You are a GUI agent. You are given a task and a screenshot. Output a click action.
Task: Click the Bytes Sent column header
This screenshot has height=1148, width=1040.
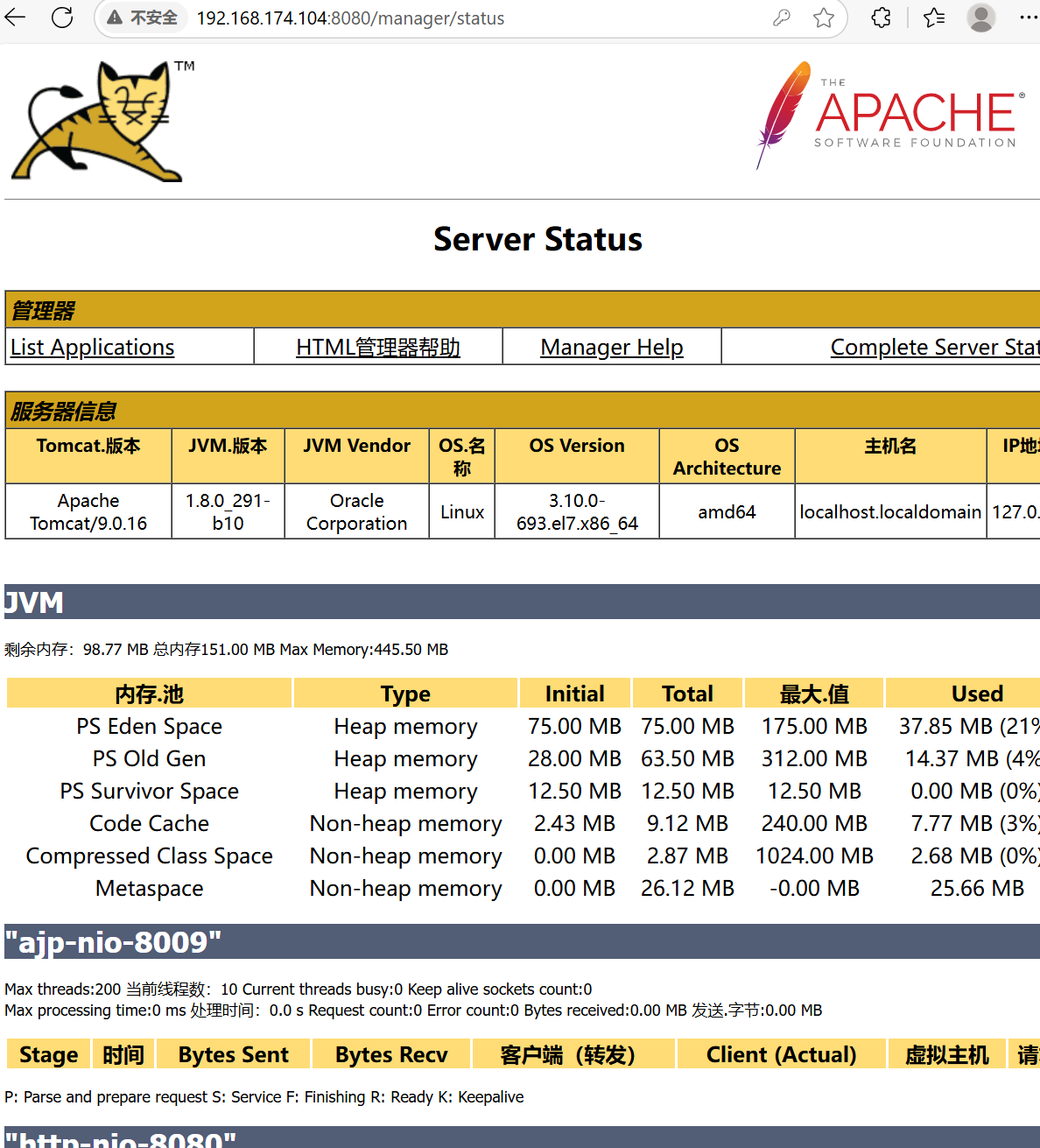(233, 1054)
